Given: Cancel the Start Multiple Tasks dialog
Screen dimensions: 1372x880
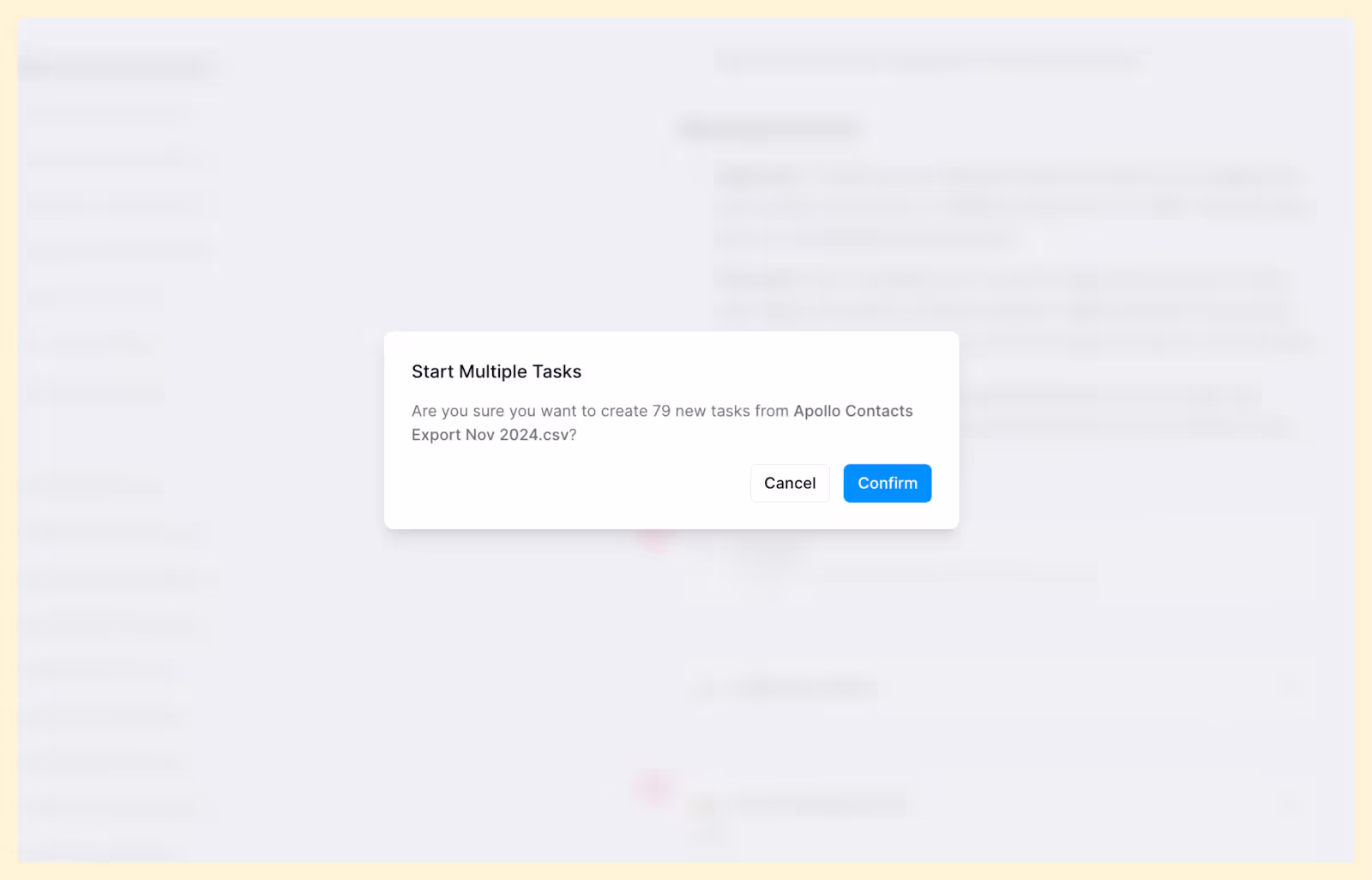Looking at the screenshot, I should tap(790, 483).
